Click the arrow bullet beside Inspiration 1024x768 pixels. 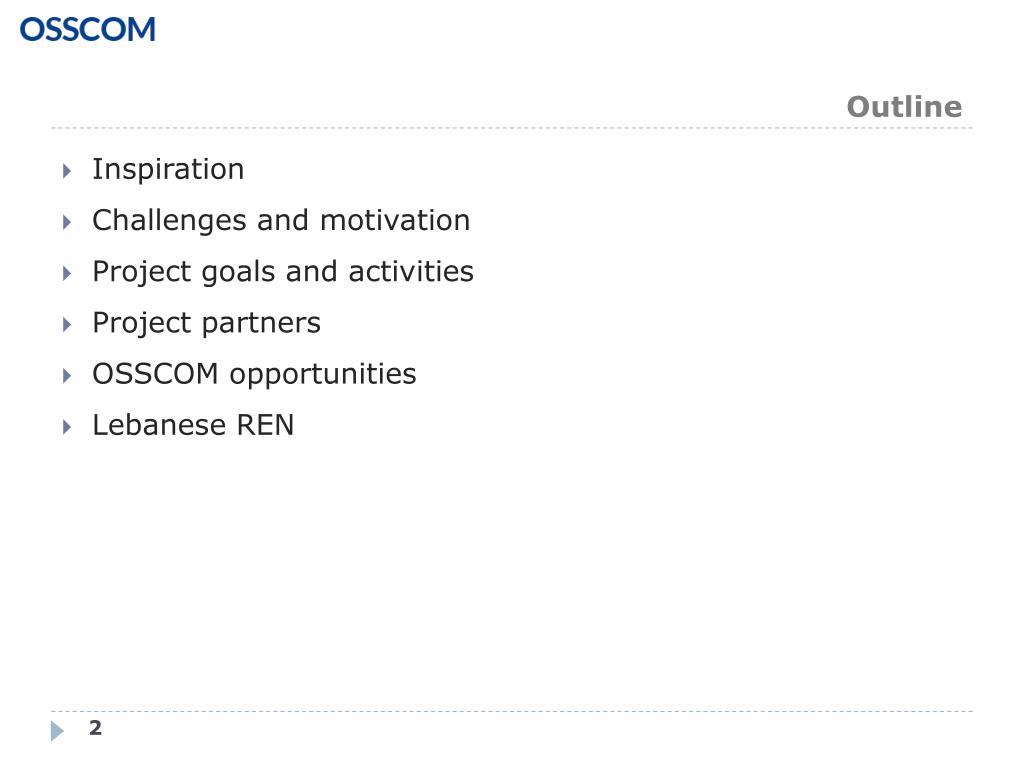[67, 171]
